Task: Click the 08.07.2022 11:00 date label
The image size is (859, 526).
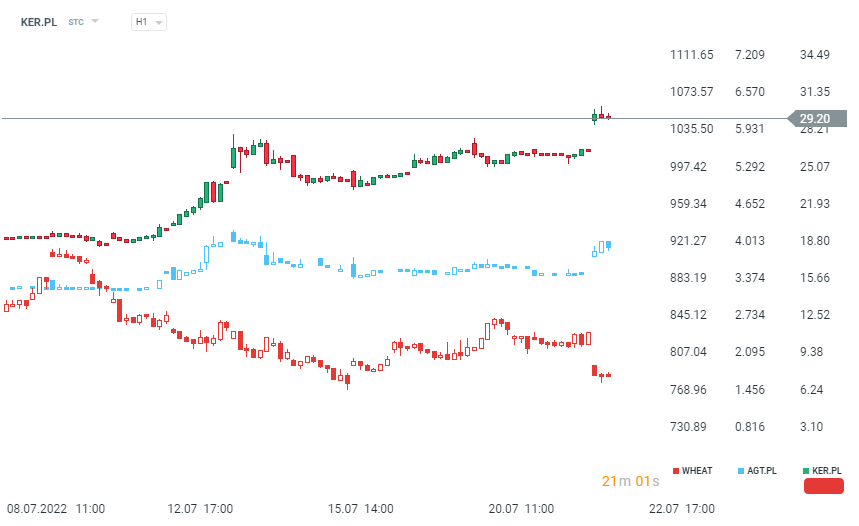Action: coord(56,509)
